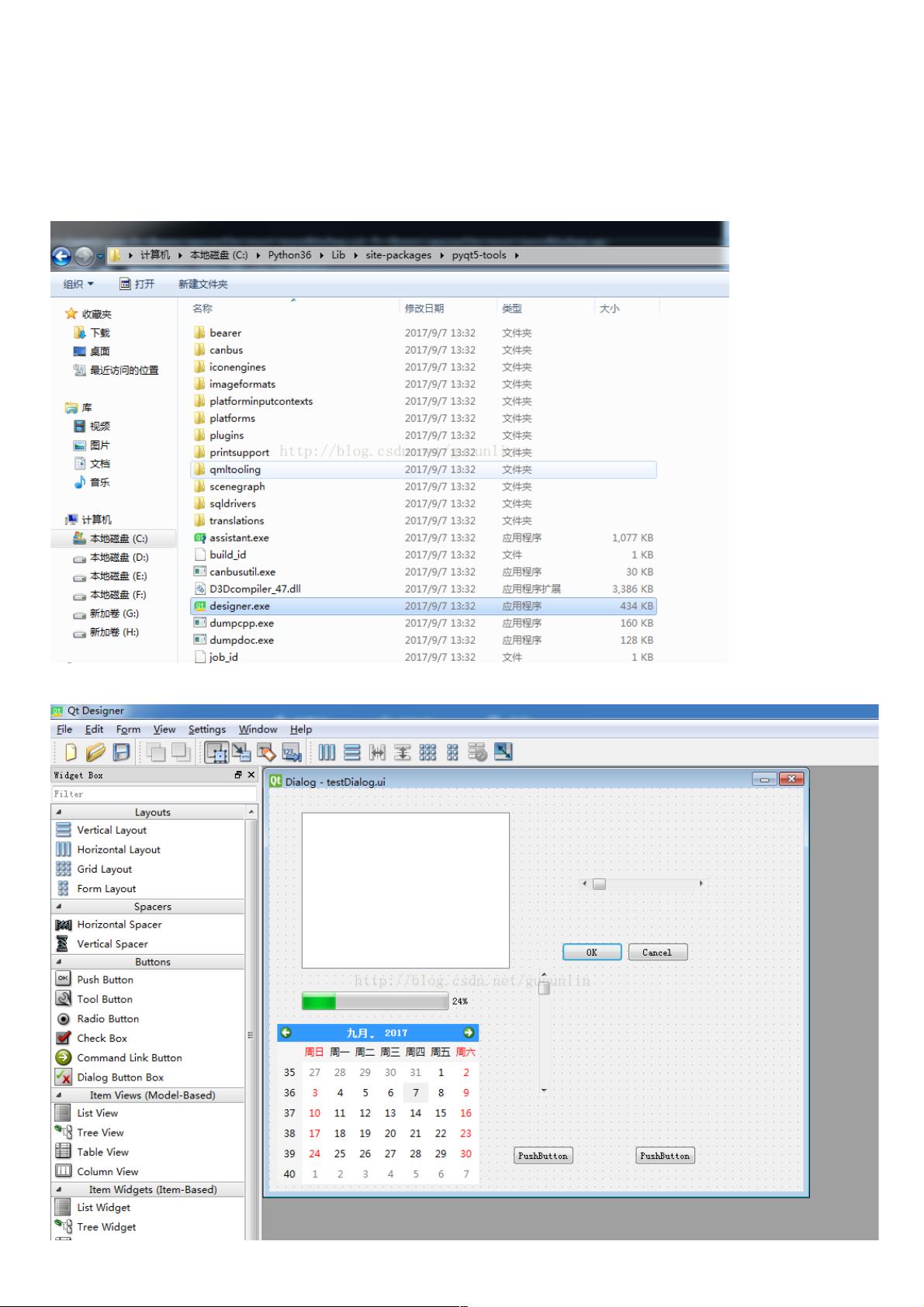
Task: Switch to Edit Buddies mode icon
Action: 266,752
